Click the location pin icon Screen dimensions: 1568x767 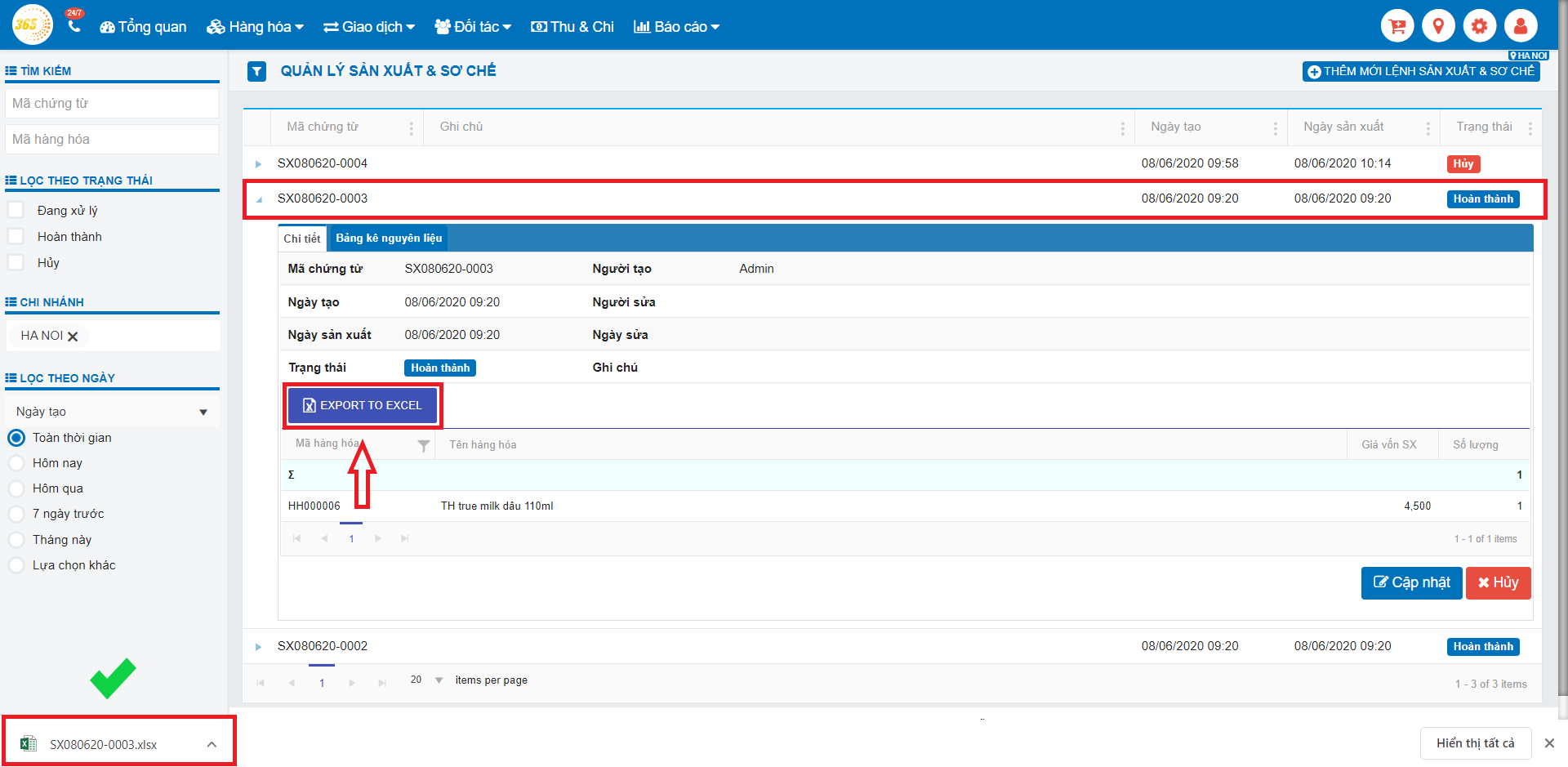tap(1438, 26)
